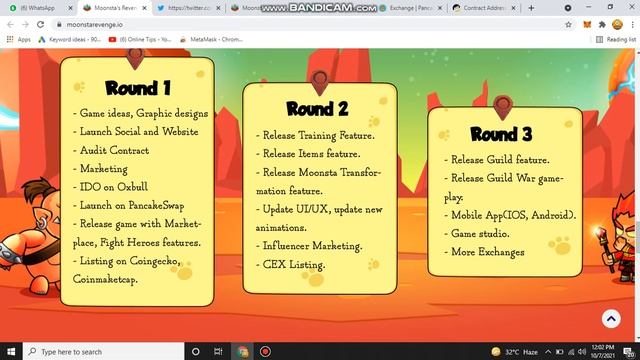This screenshot has height=360, width=640.
Task: Close the Contract Address tab
Action: 513,8
